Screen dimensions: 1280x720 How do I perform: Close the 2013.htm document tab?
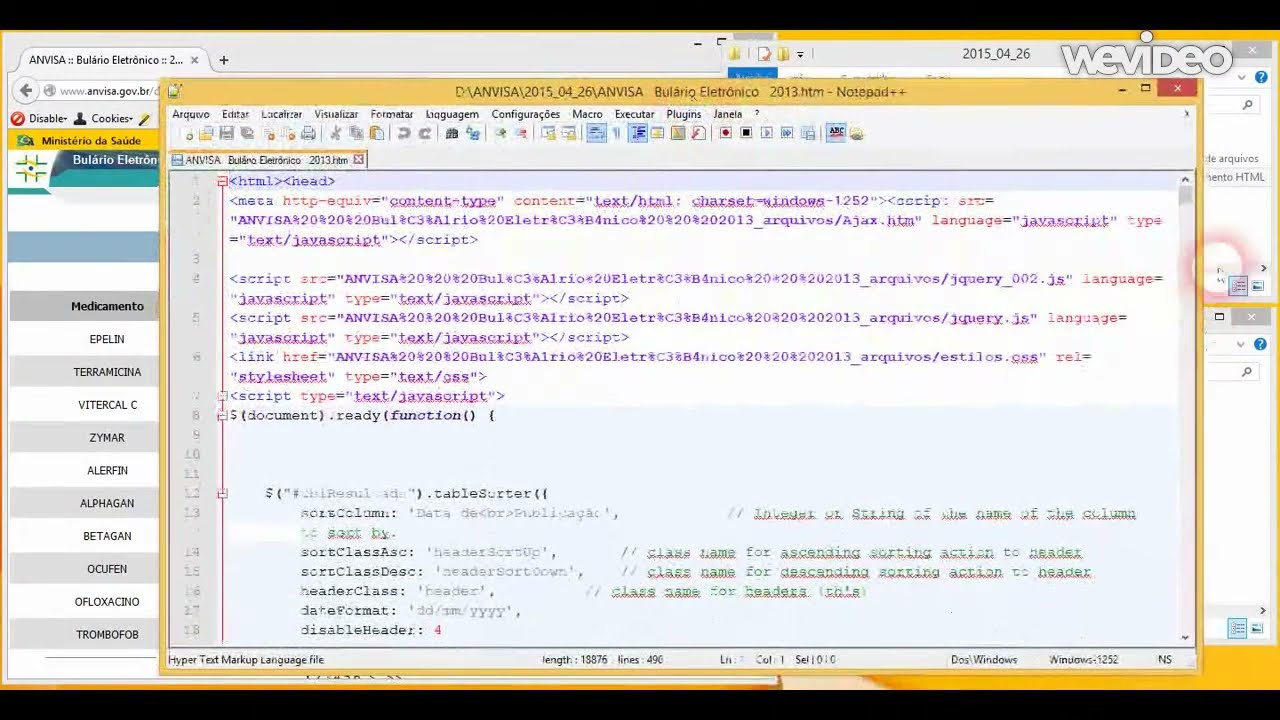coord(359,160)
